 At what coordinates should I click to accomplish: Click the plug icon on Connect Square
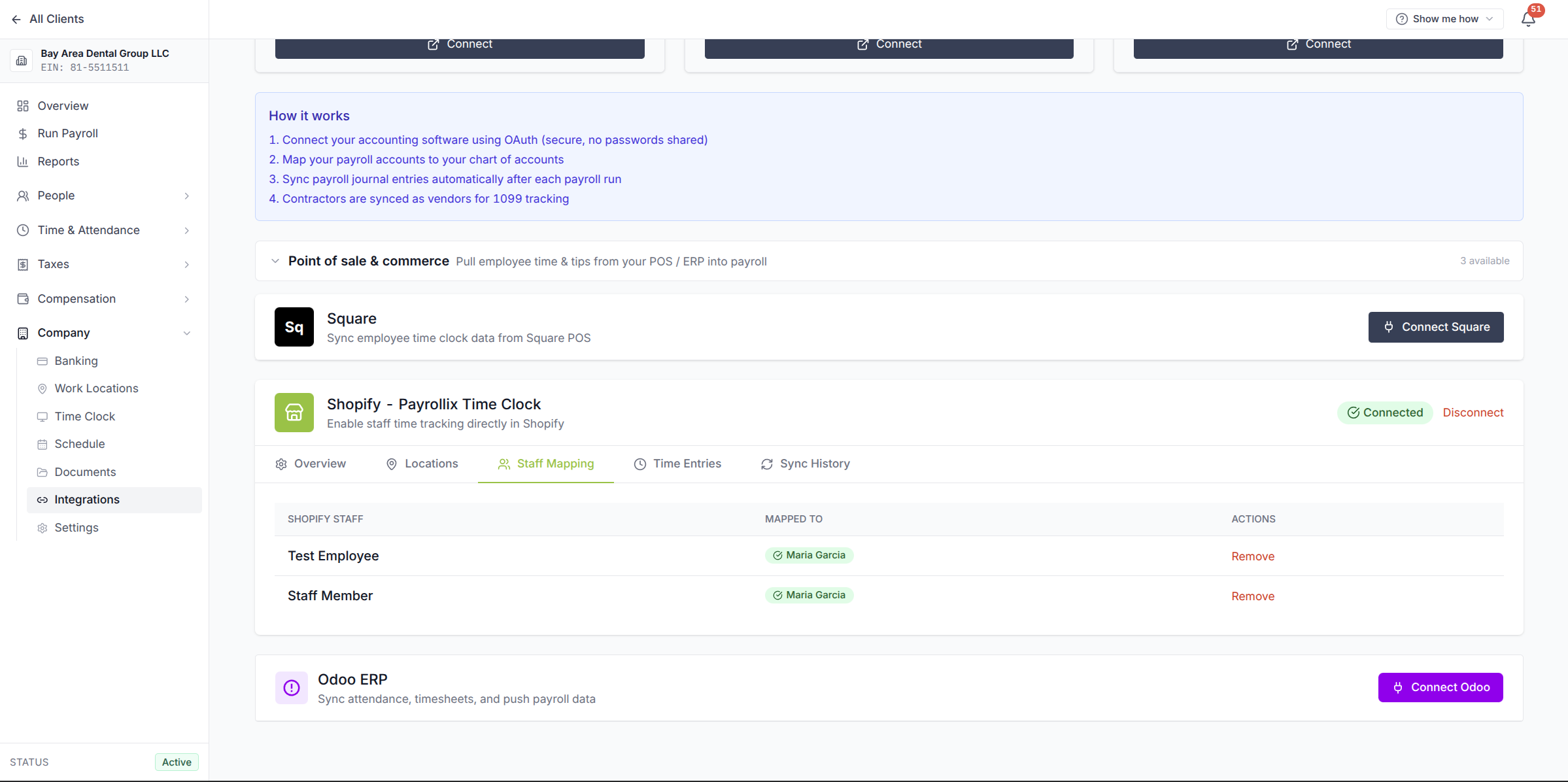coord(1389,327)
